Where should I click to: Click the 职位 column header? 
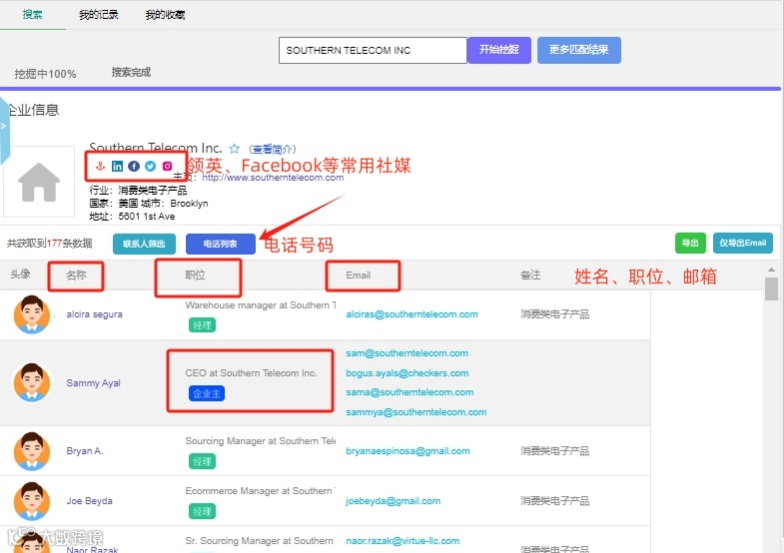tap(196, 275)
